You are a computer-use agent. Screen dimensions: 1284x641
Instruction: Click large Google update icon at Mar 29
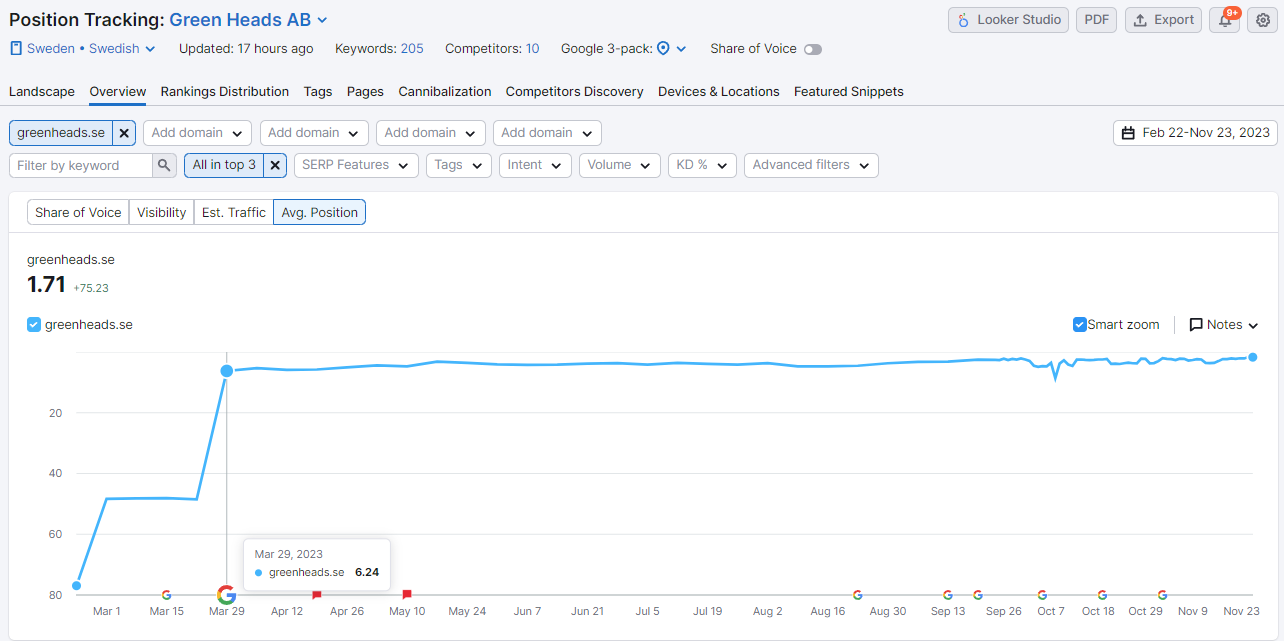pos(226,595)
